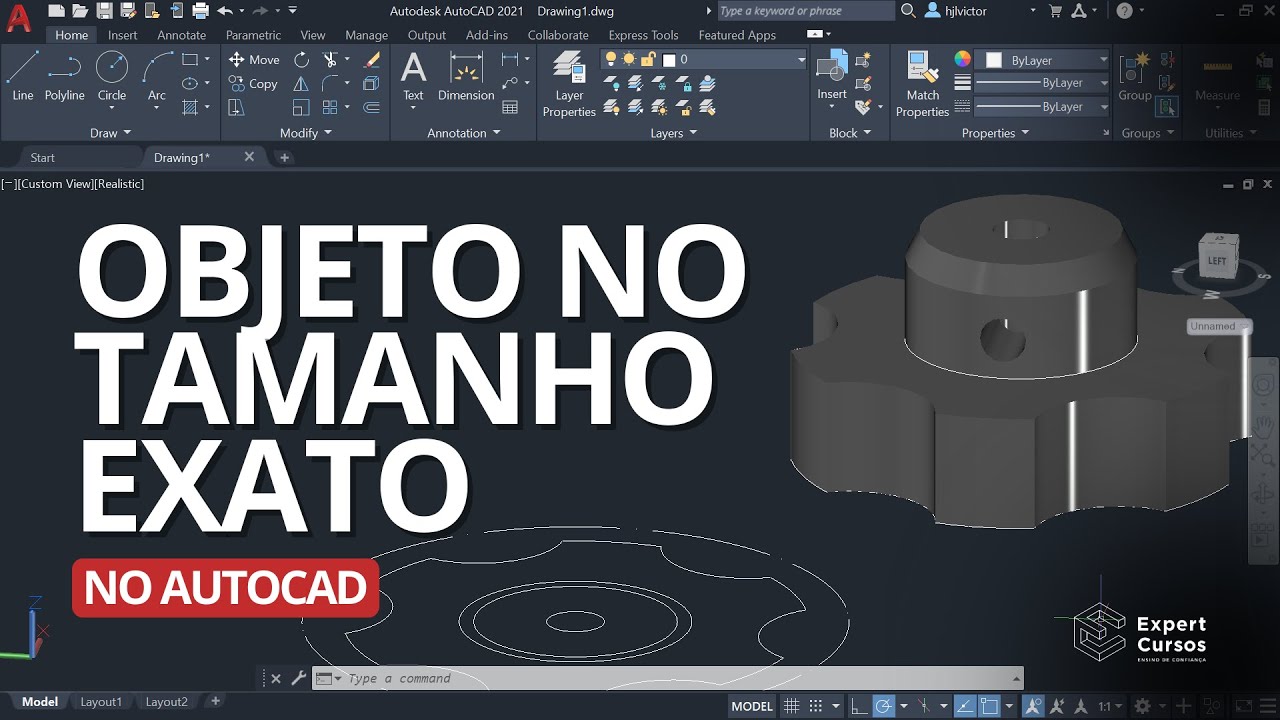Select the Ellipse draw icon
This screenshot has width=1280, height=720.
190,83
